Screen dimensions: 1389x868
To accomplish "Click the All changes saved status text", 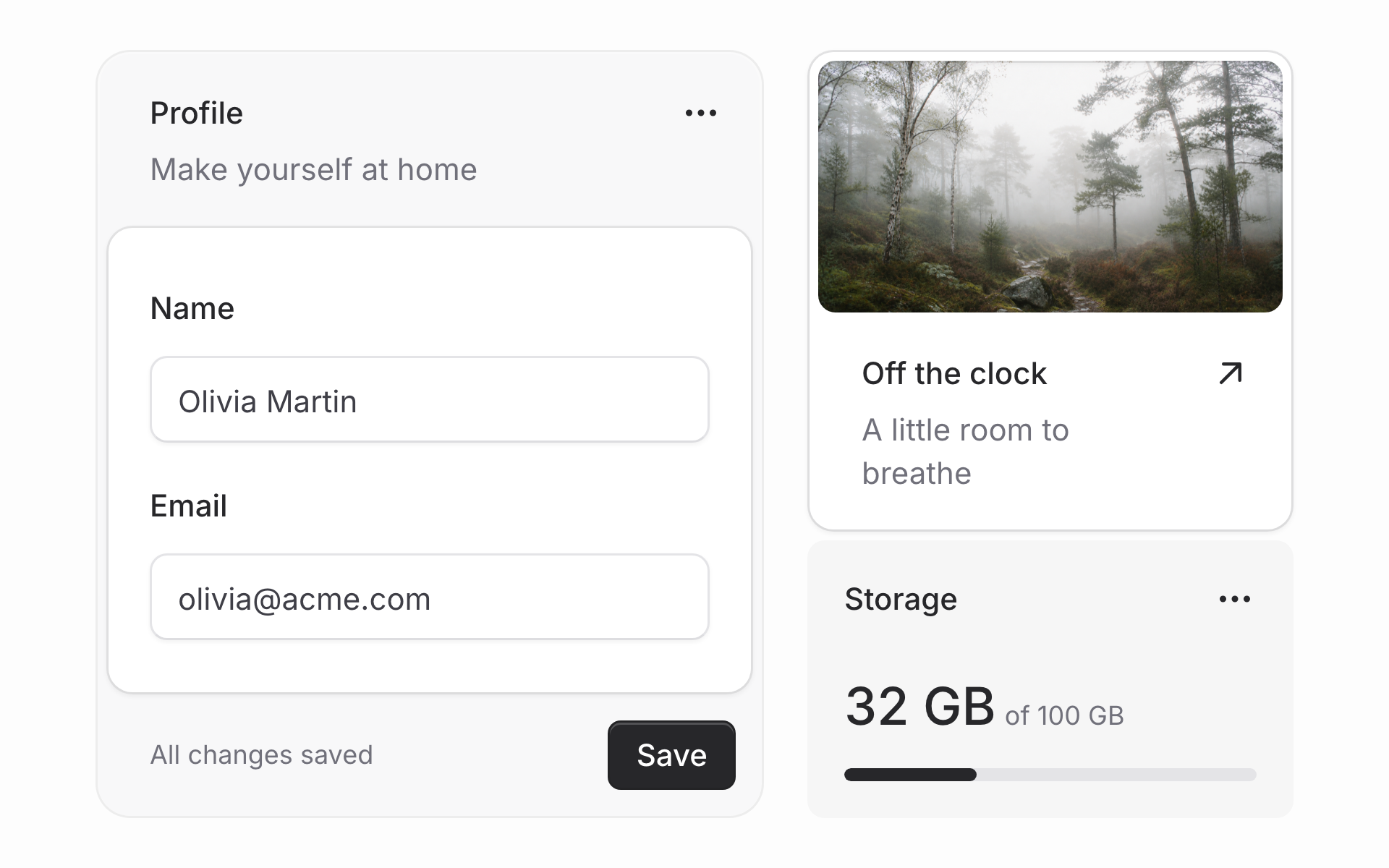I will 262,755.
